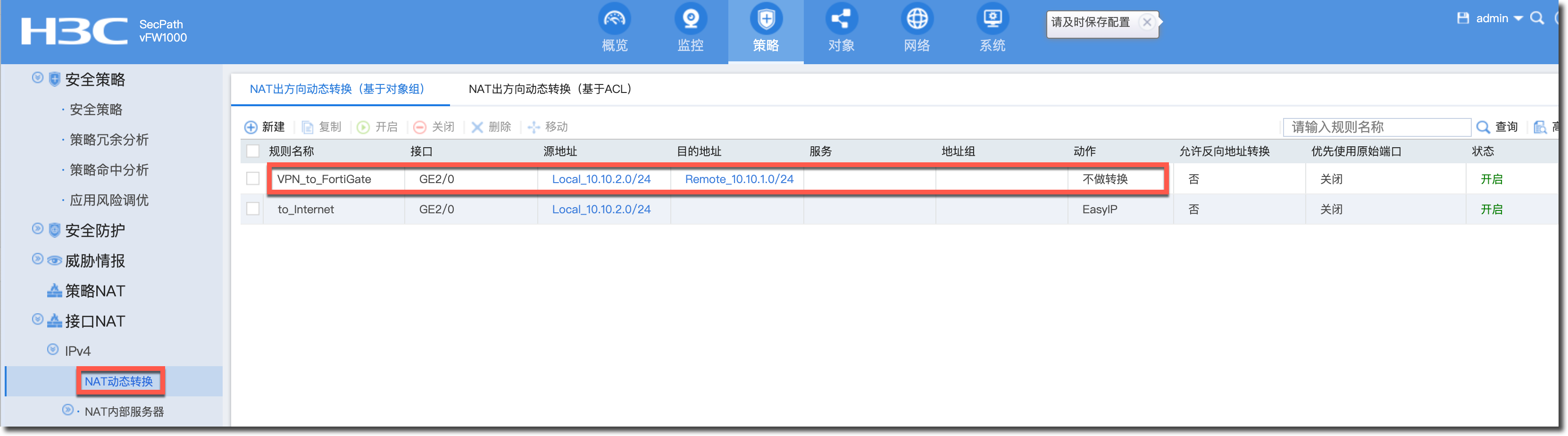Screen dimensions: 1568x436
Task: Click the magnifier search icon beside admin
Action: pyautogui.click(x=1537, y=18)
